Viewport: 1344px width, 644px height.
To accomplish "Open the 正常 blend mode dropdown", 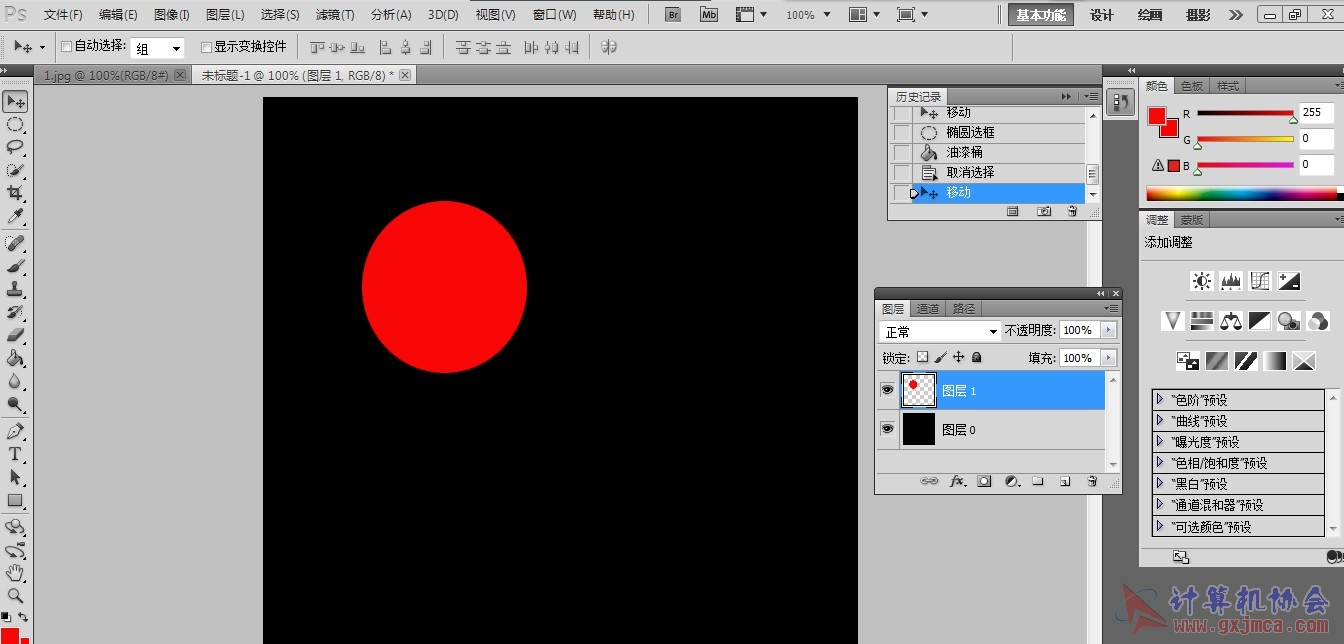I will point(939,331).
